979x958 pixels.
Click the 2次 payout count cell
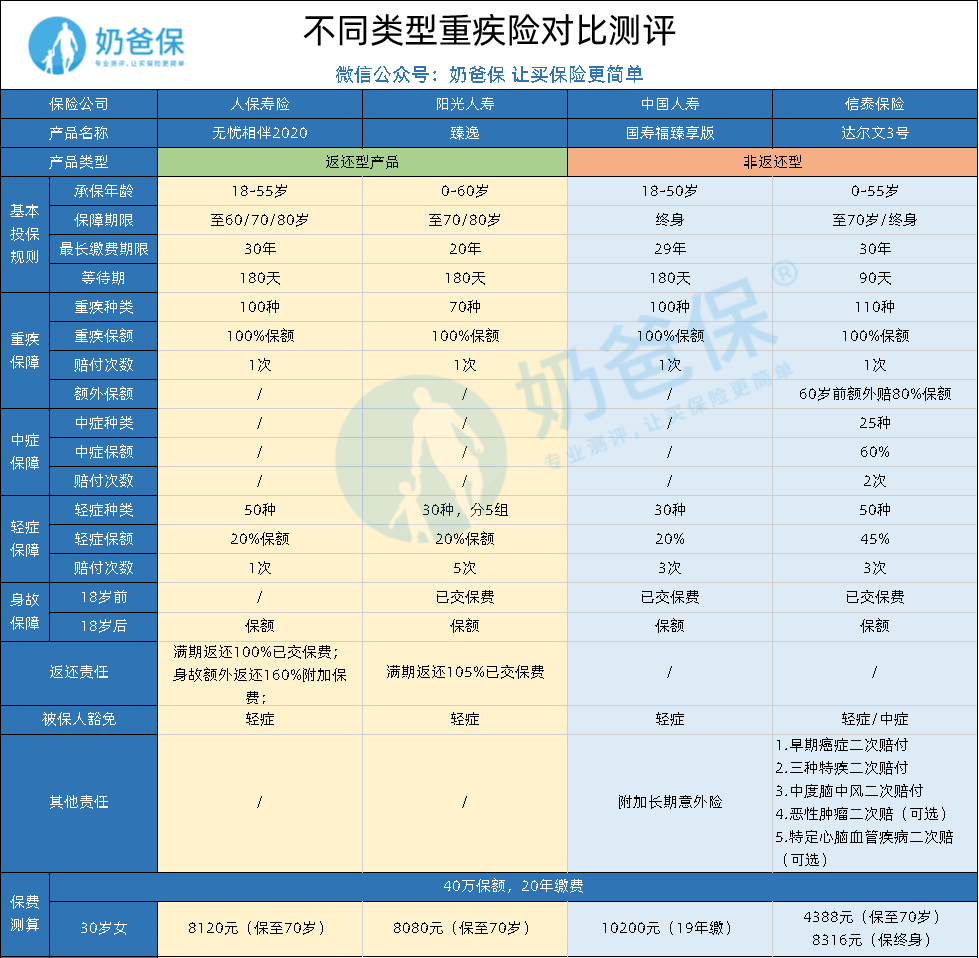point(875,481)
